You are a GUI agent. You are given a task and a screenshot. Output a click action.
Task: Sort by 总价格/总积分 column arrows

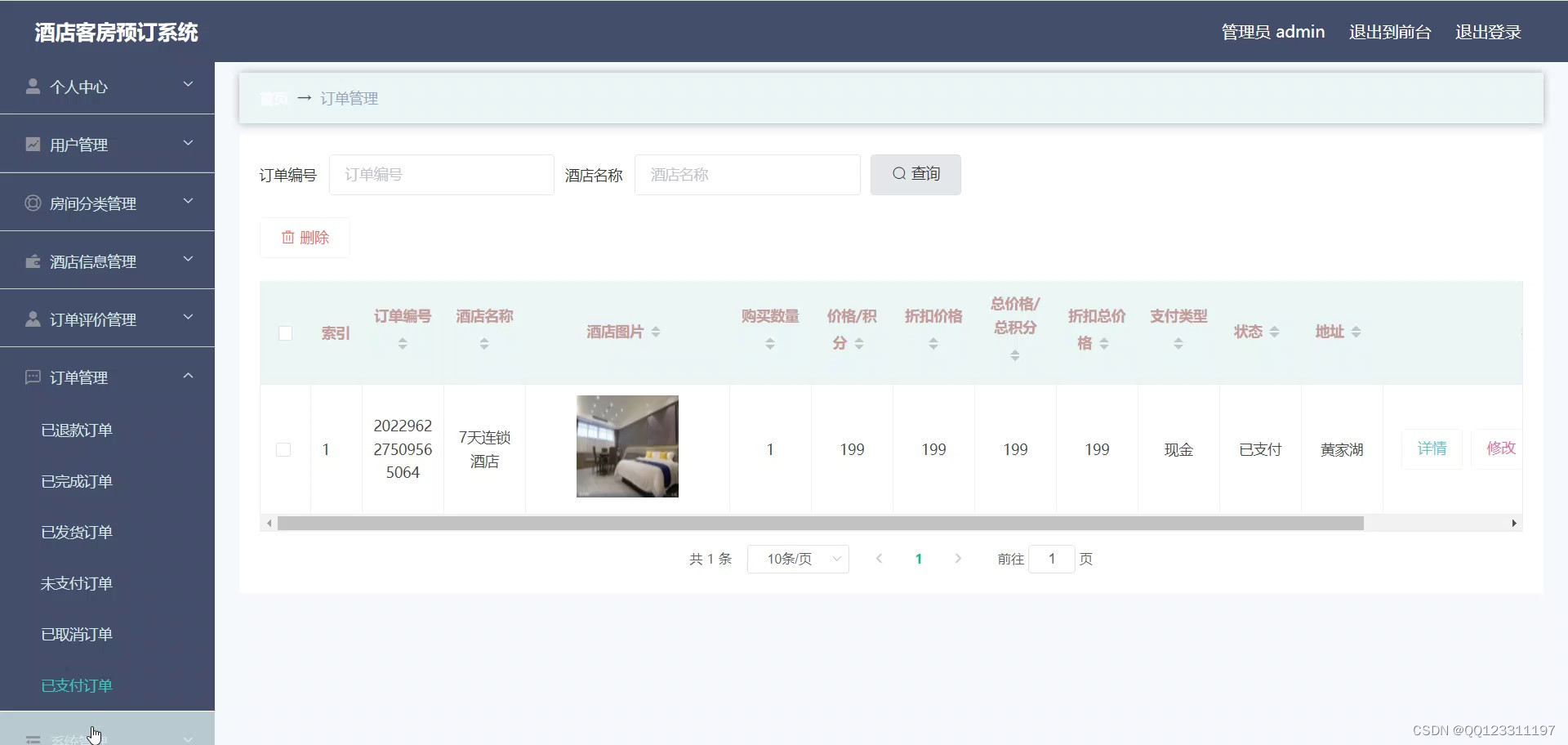click(x=1015, y=355)
